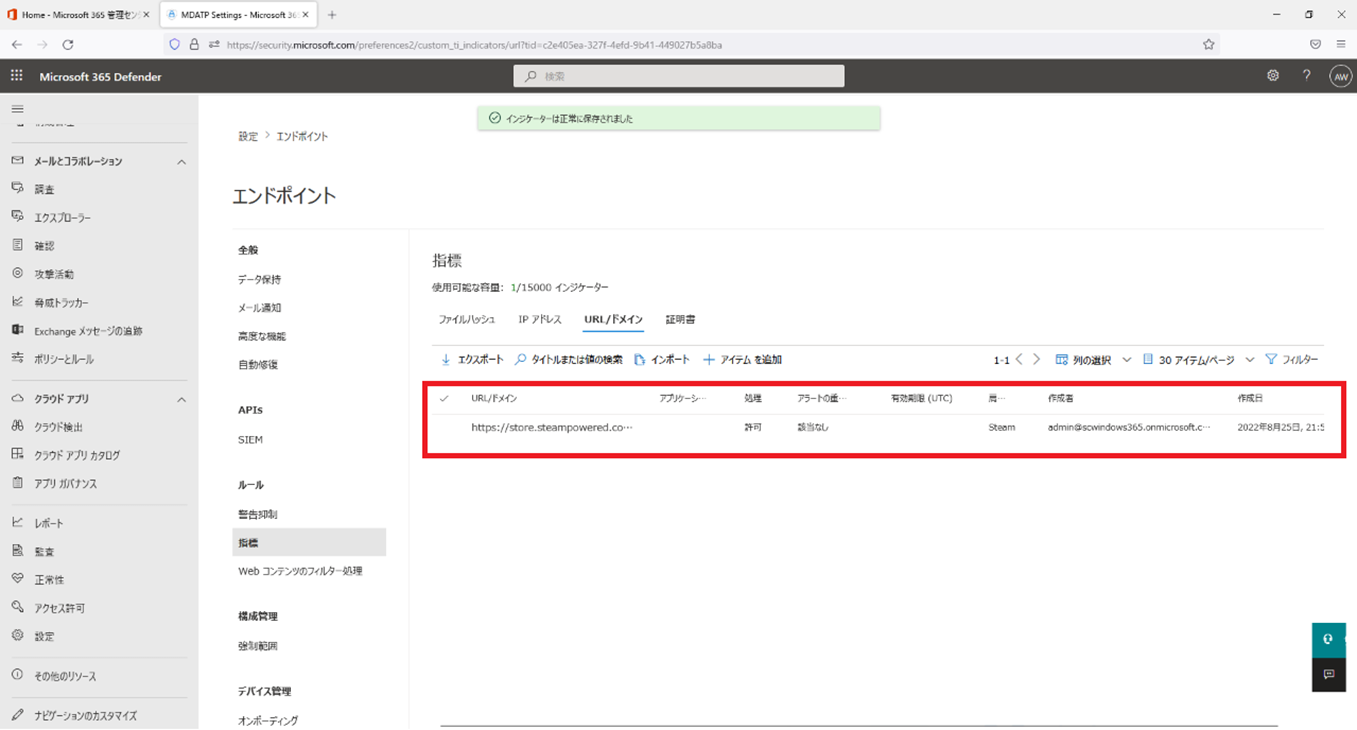The image size is (1357, 730).
Task: Click アイテムを追加 to add an indicator
Action: click(x=742, y=360)
